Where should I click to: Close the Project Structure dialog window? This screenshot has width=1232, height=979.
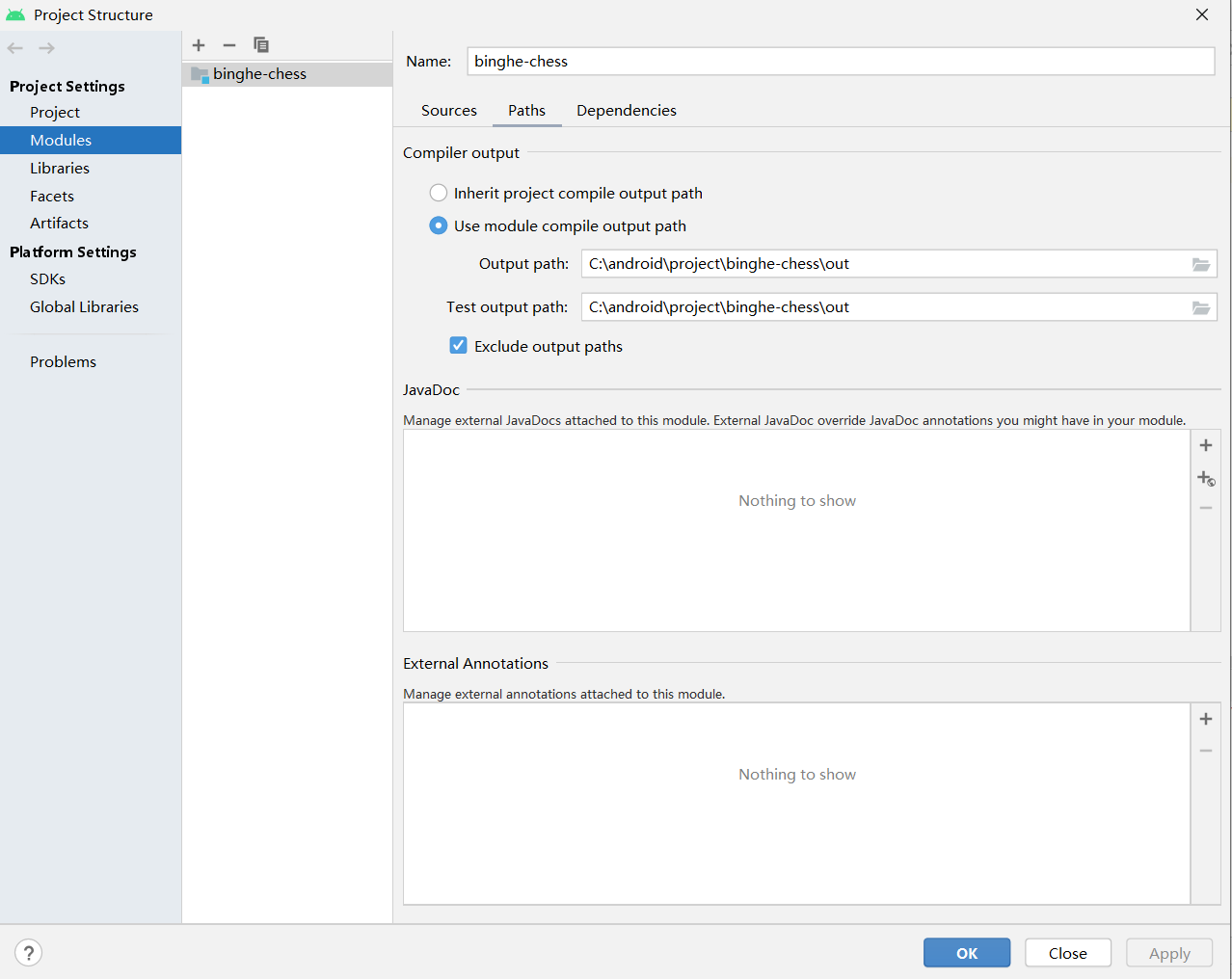[1202, 14]
